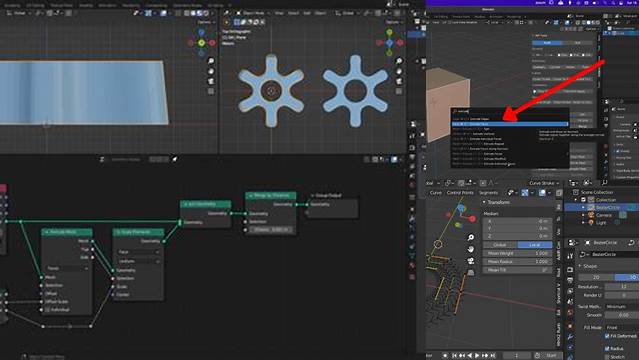
Task: Click the zoom magnifier icon in gear viewport
Action: click(x=399, y=61)
